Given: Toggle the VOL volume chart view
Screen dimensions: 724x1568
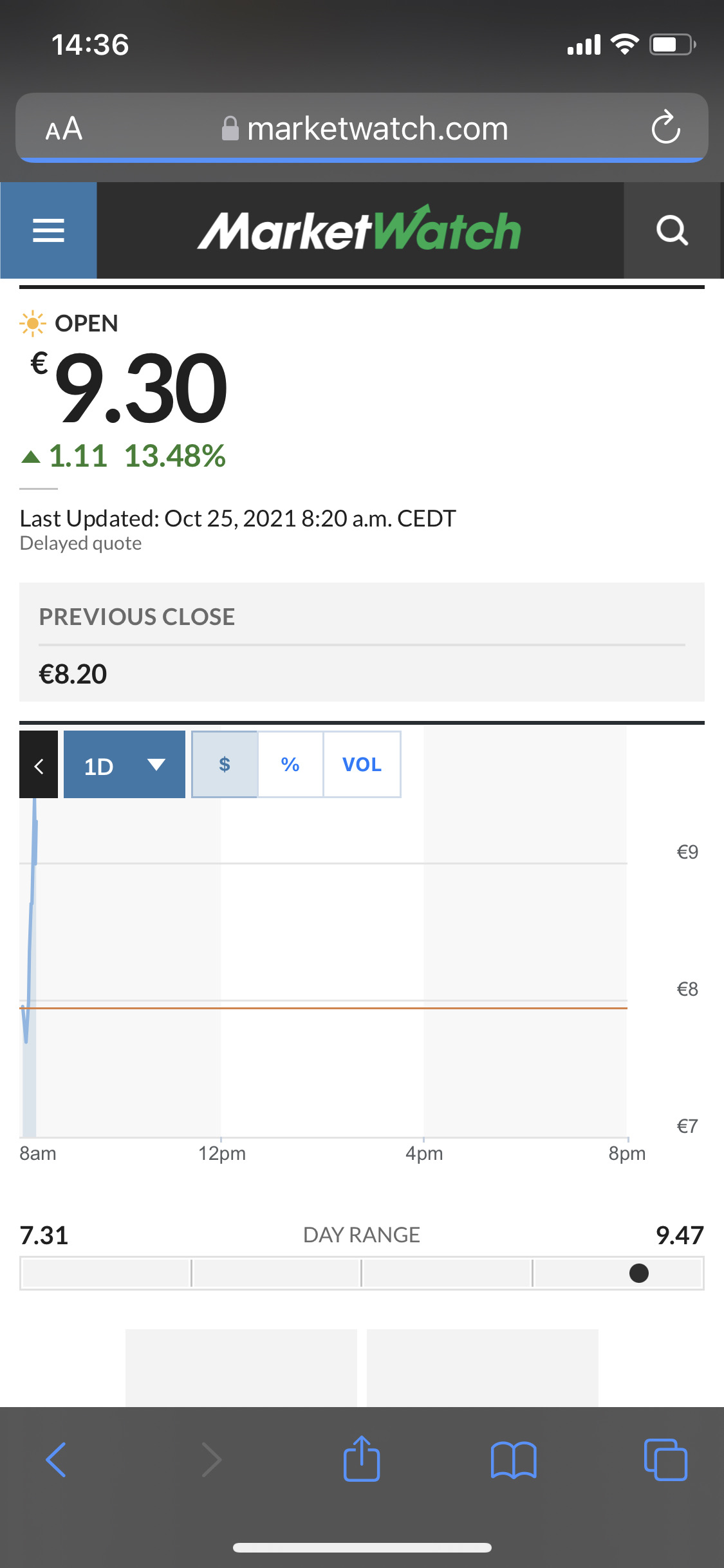Looking at the screenshot, I should click(362, 764).
